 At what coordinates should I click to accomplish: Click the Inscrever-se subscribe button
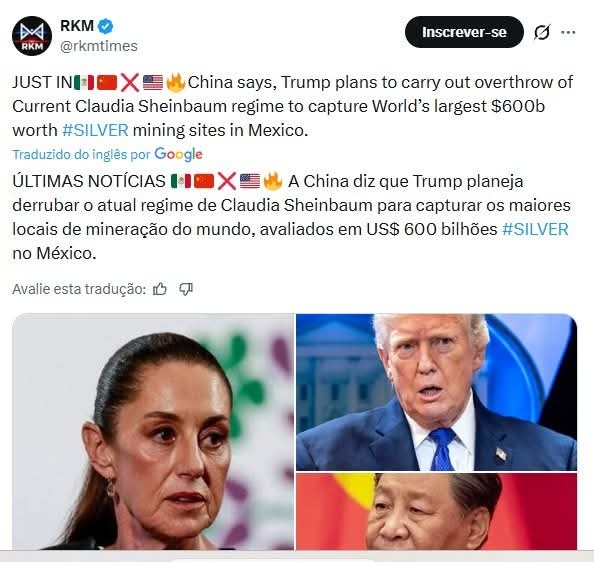[464, 32]
